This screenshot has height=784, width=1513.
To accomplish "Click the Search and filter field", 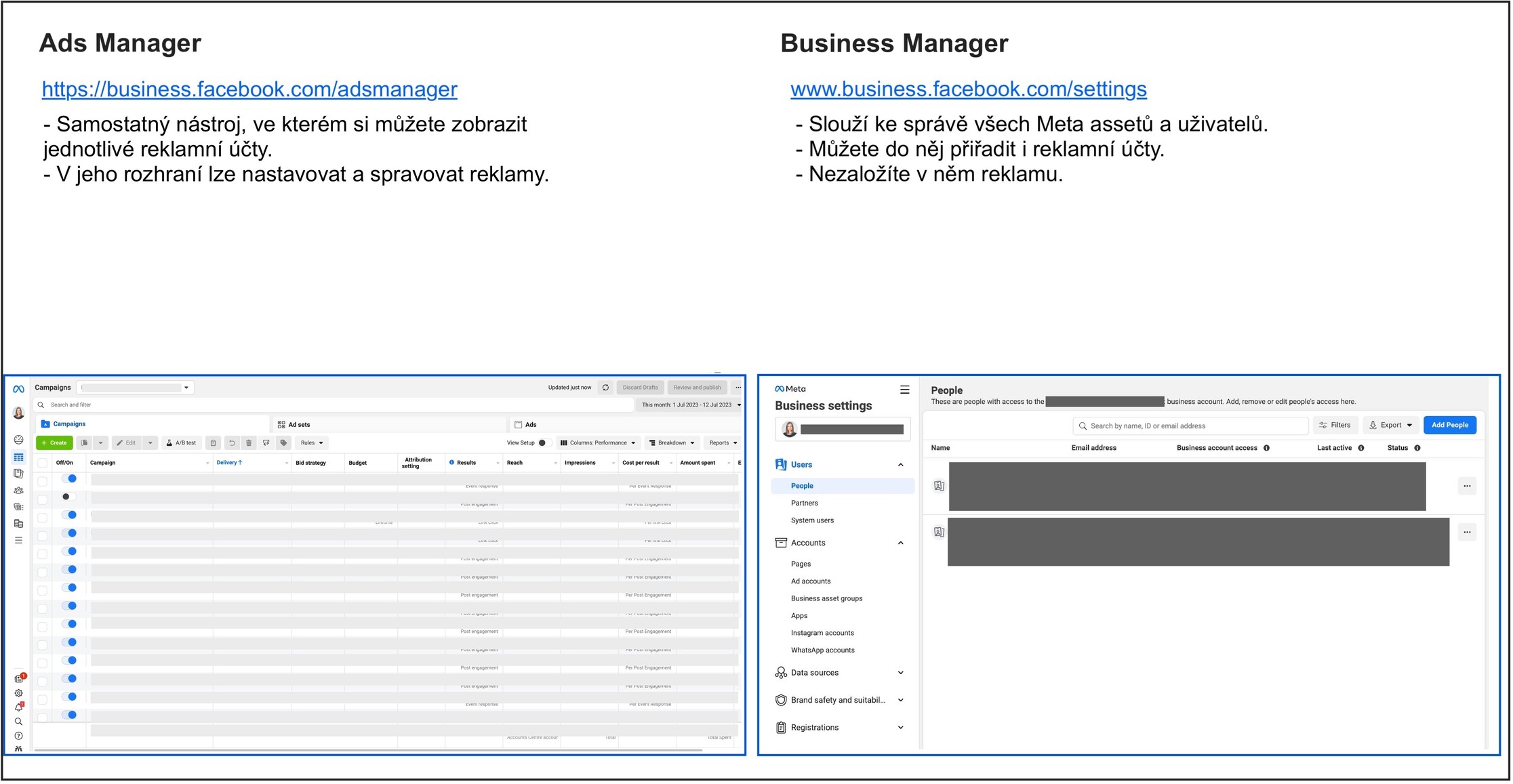I will click(334, 405).
